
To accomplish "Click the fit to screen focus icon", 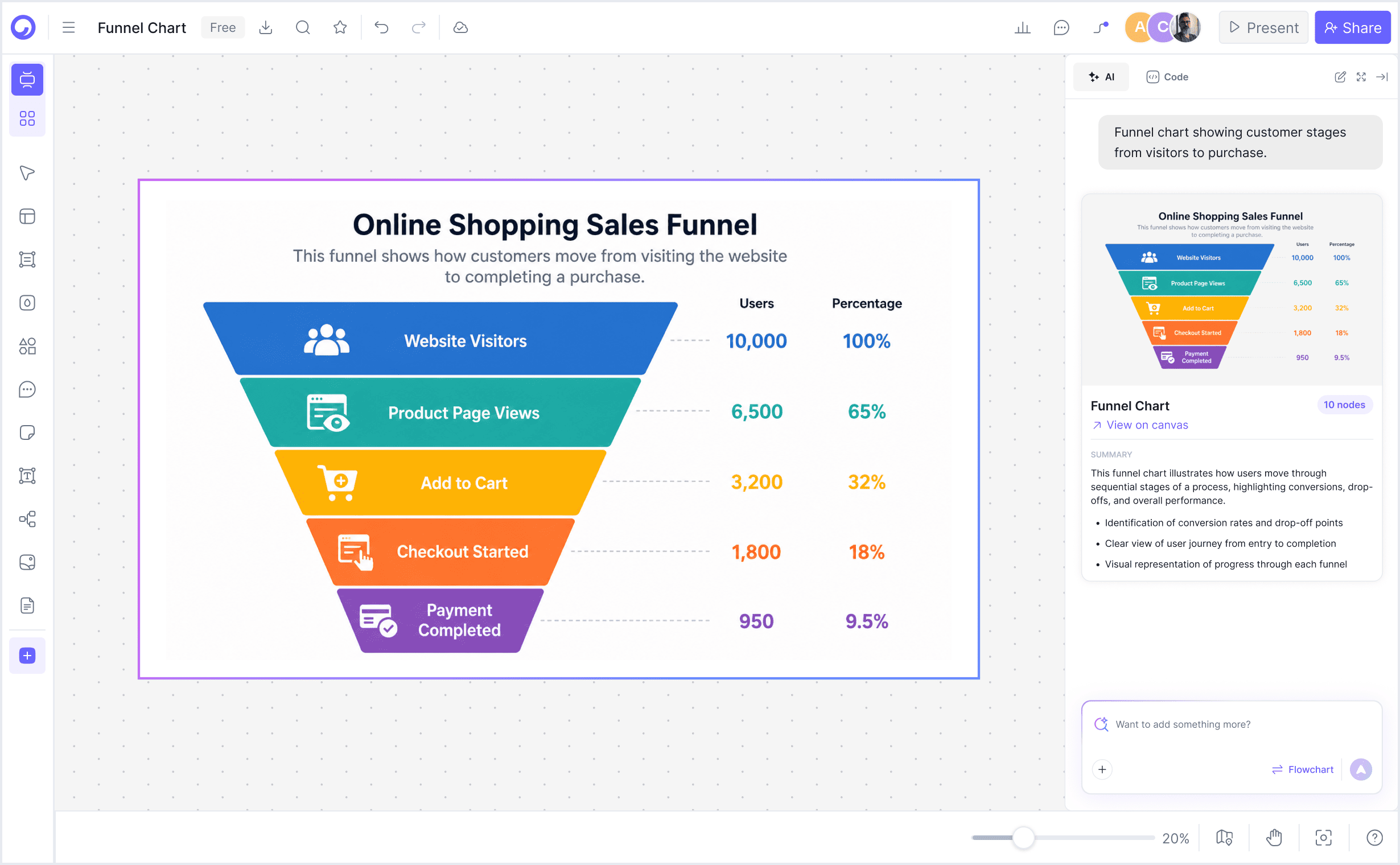I will (1323, 838).
